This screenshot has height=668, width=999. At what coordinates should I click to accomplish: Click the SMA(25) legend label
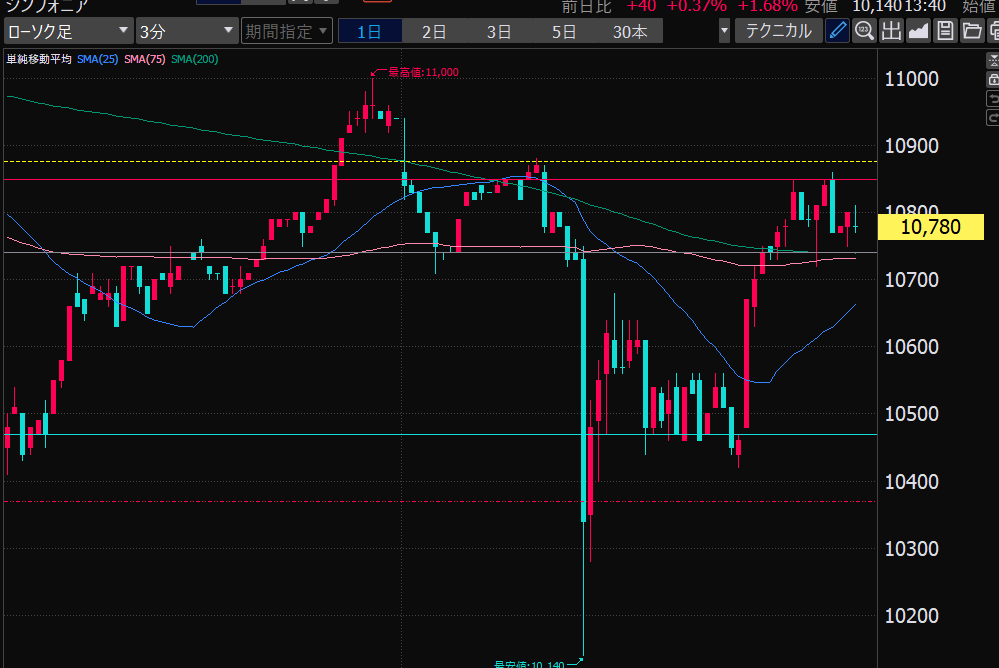point(97,59)
